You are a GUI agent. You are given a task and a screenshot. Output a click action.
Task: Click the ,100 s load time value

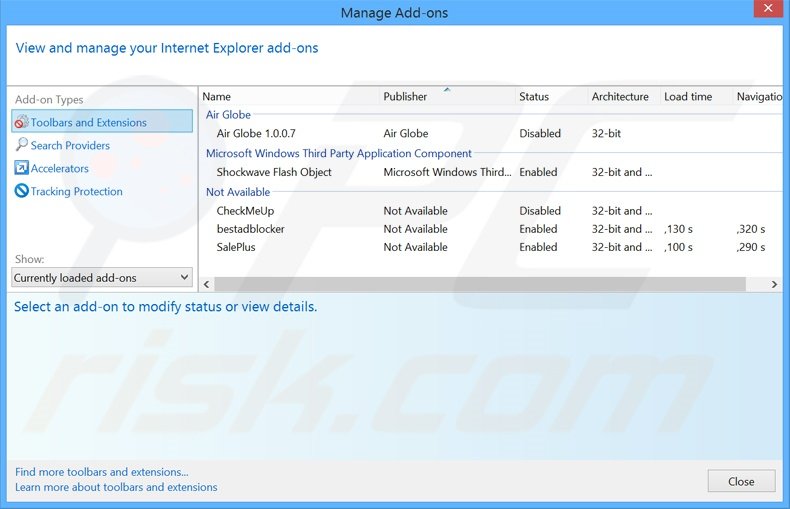[678, 247]
